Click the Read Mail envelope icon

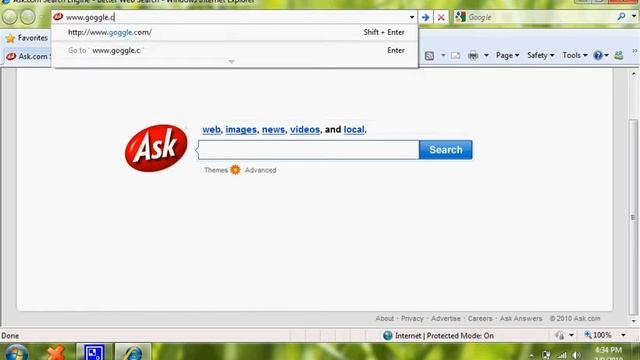456,56
